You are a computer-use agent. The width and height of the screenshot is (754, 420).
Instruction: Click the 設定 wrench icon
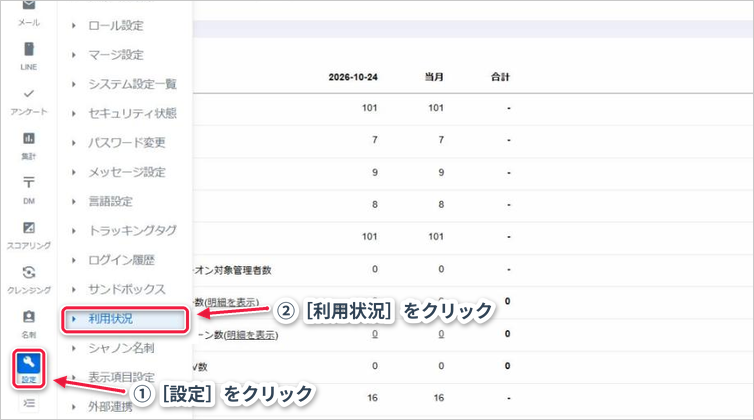(29, 369)
